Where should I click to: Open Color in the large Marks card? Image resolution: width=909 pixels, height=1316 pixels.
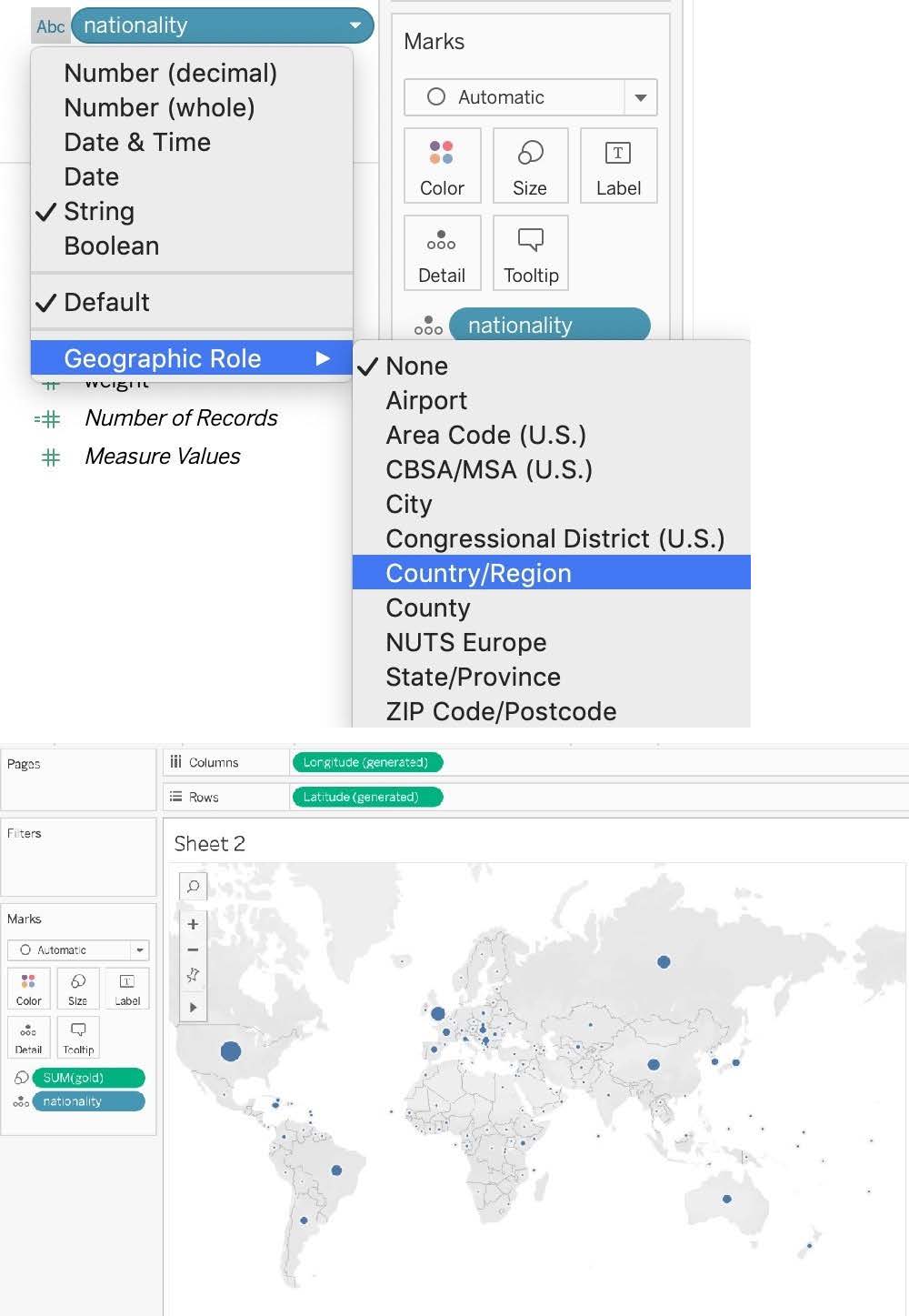click(x=442, y=166)
